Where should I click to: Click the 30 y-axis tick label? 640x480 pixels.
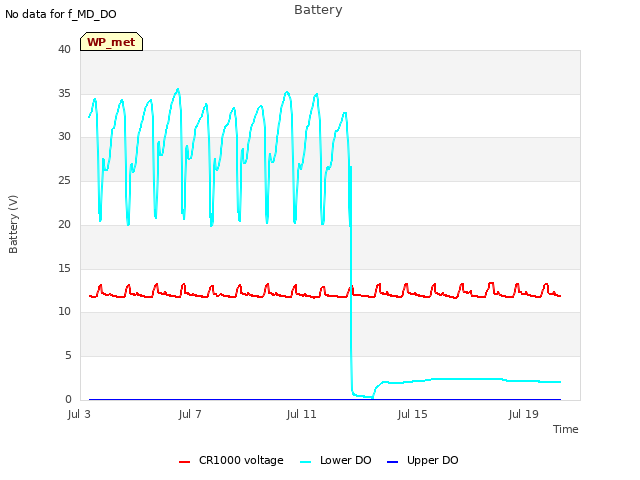64,136
